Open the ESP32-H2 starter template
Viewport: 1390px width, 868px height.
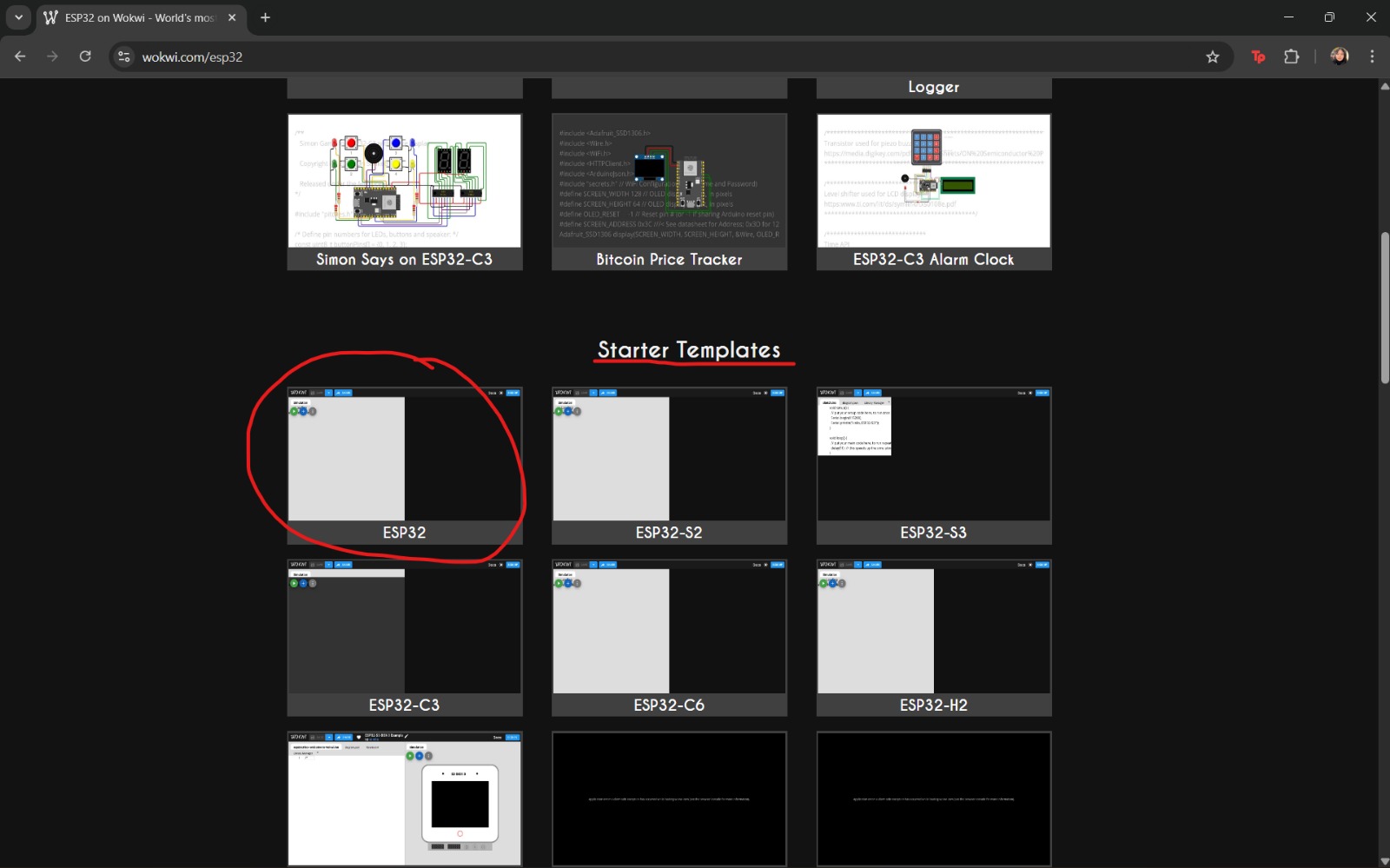tap(933, 630)
